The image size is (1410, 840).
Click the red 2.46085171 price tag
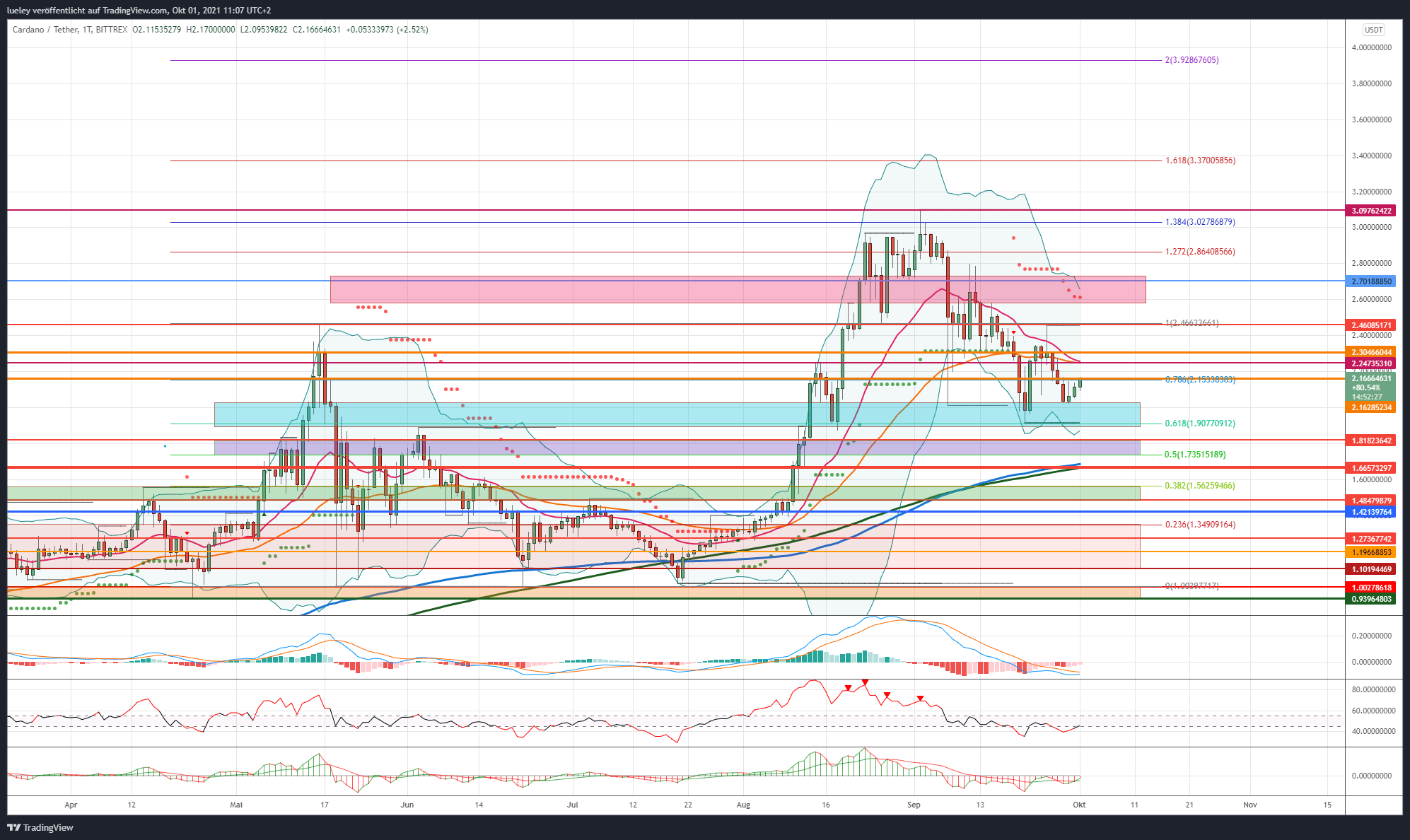pos(1371,325)
